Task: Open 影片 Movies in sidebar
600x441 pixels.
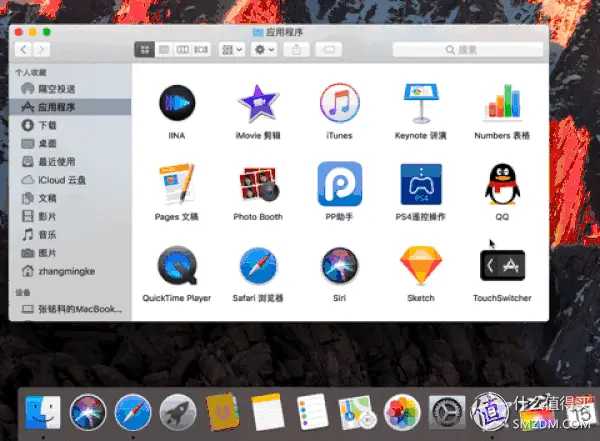Action: pyautogui.click(x=70, y=216)
